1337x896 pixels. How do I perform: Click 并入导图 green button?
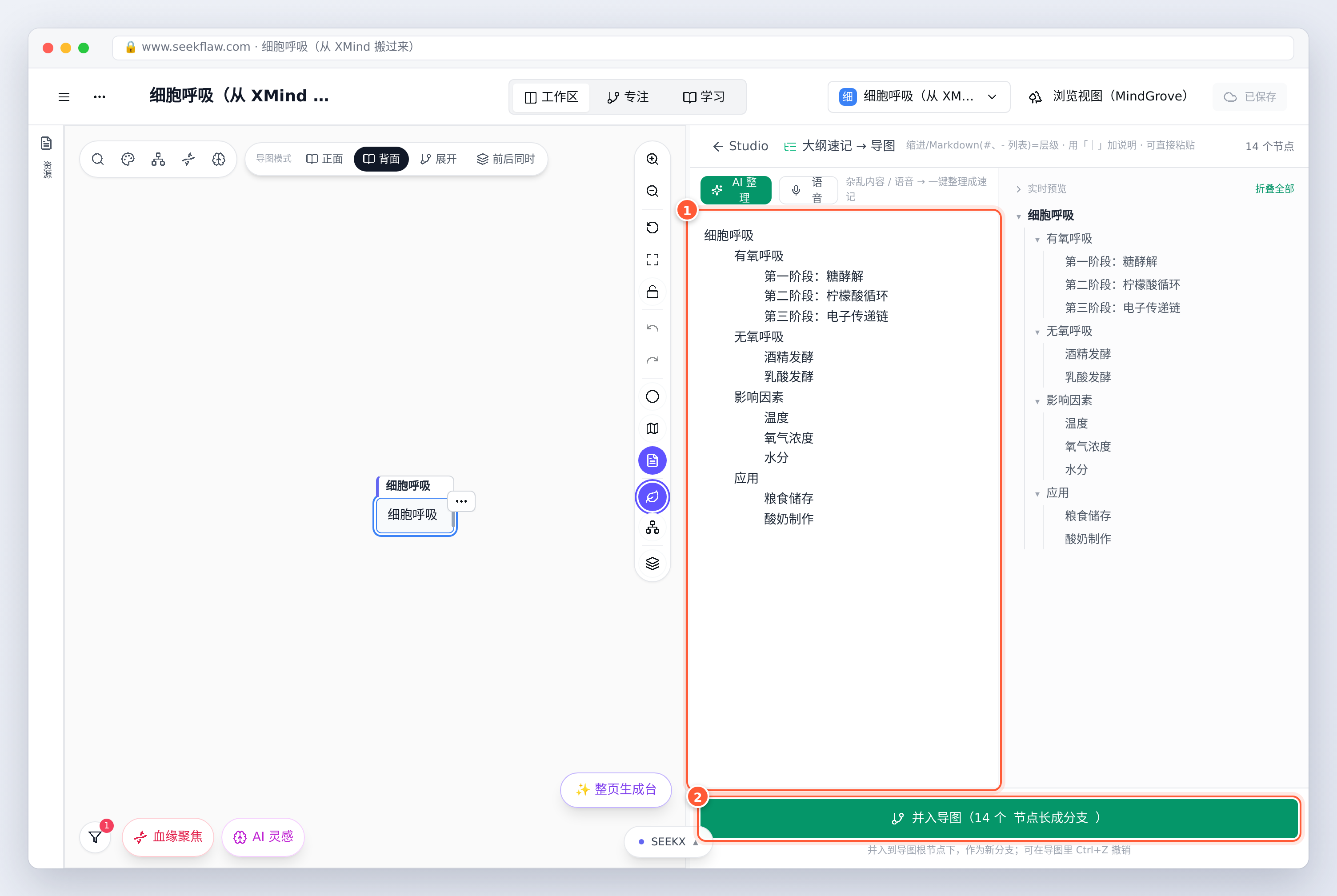pyautogui.click(x=999, y=818)
